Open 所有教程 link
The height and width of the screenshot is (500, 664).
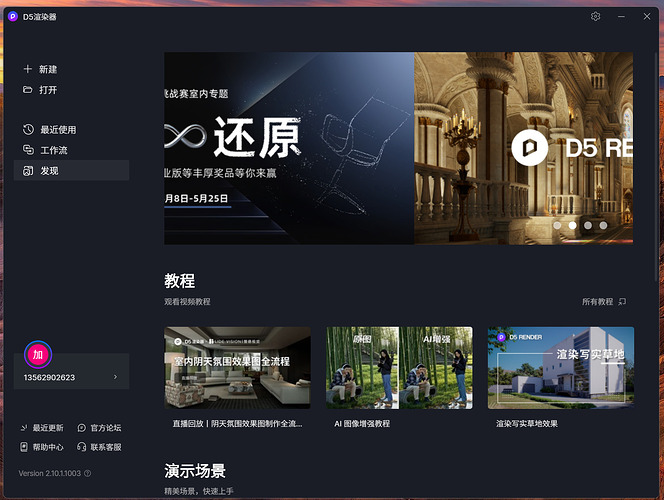[x=603, y=301]
